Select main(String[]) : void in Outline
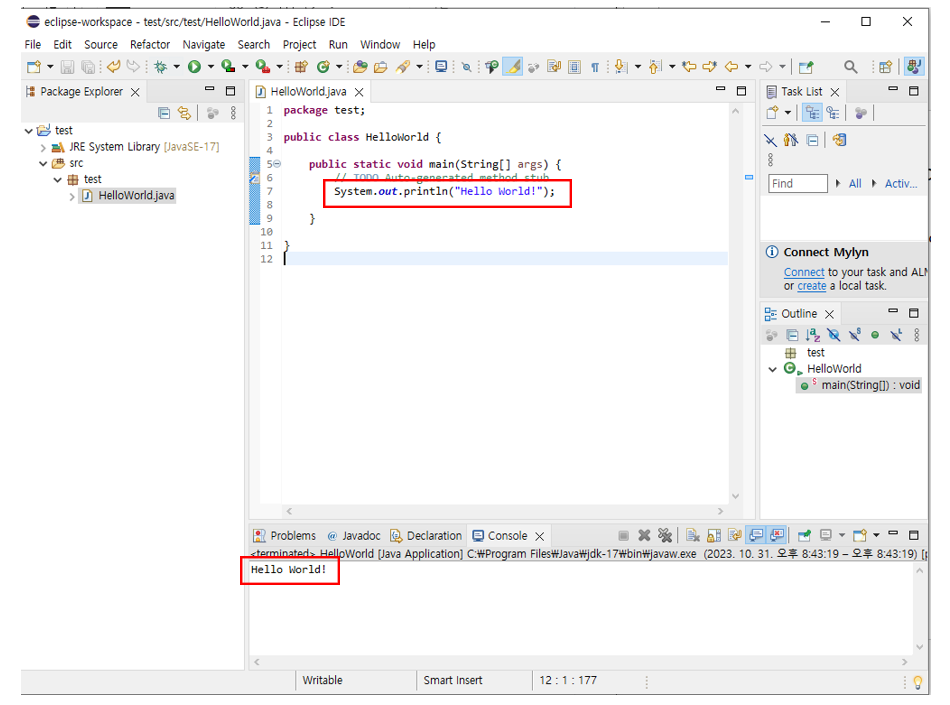The image size is (950, 705). click(x=859, y=385)
